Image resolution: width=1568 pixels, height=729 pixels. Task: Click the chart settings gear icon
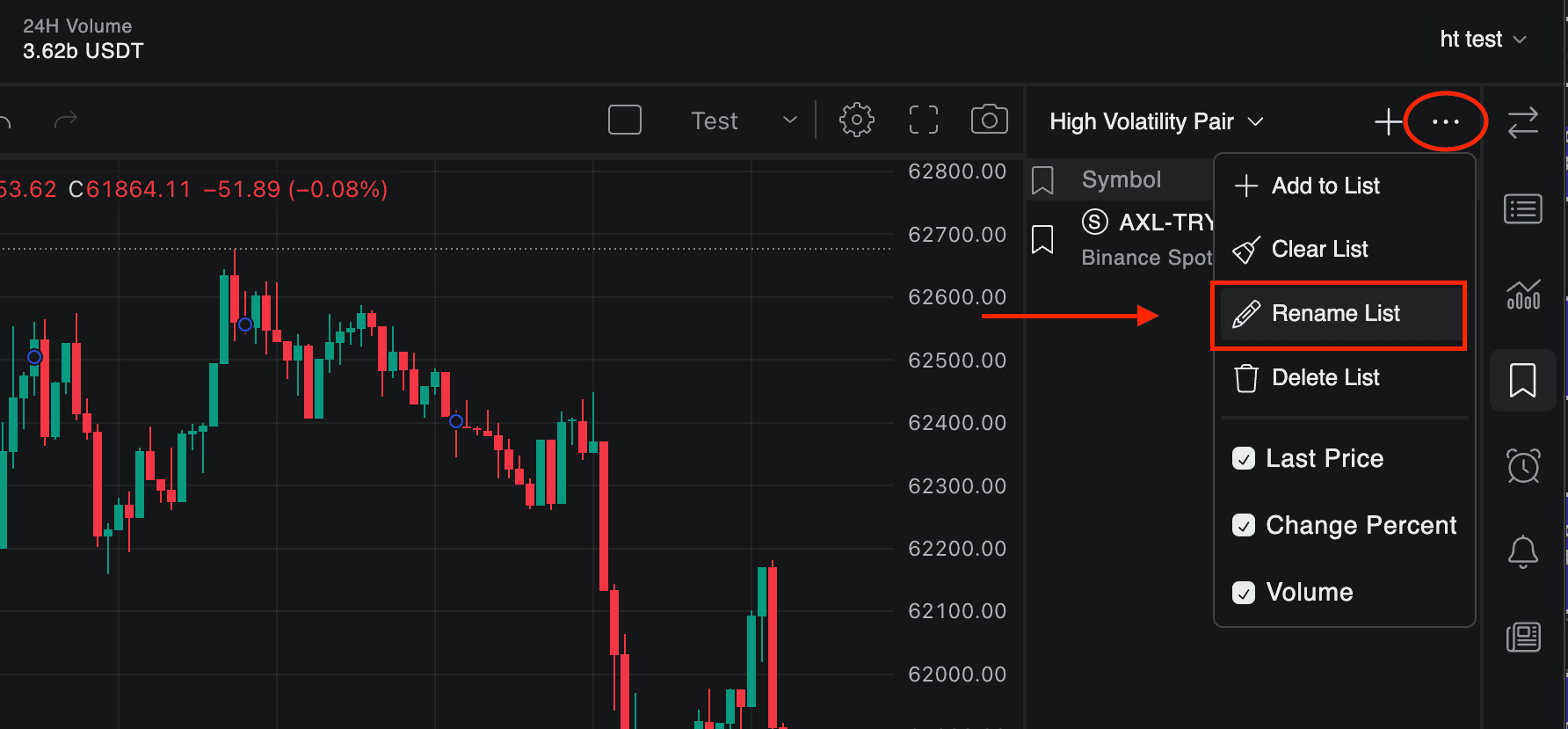(856, 120)
